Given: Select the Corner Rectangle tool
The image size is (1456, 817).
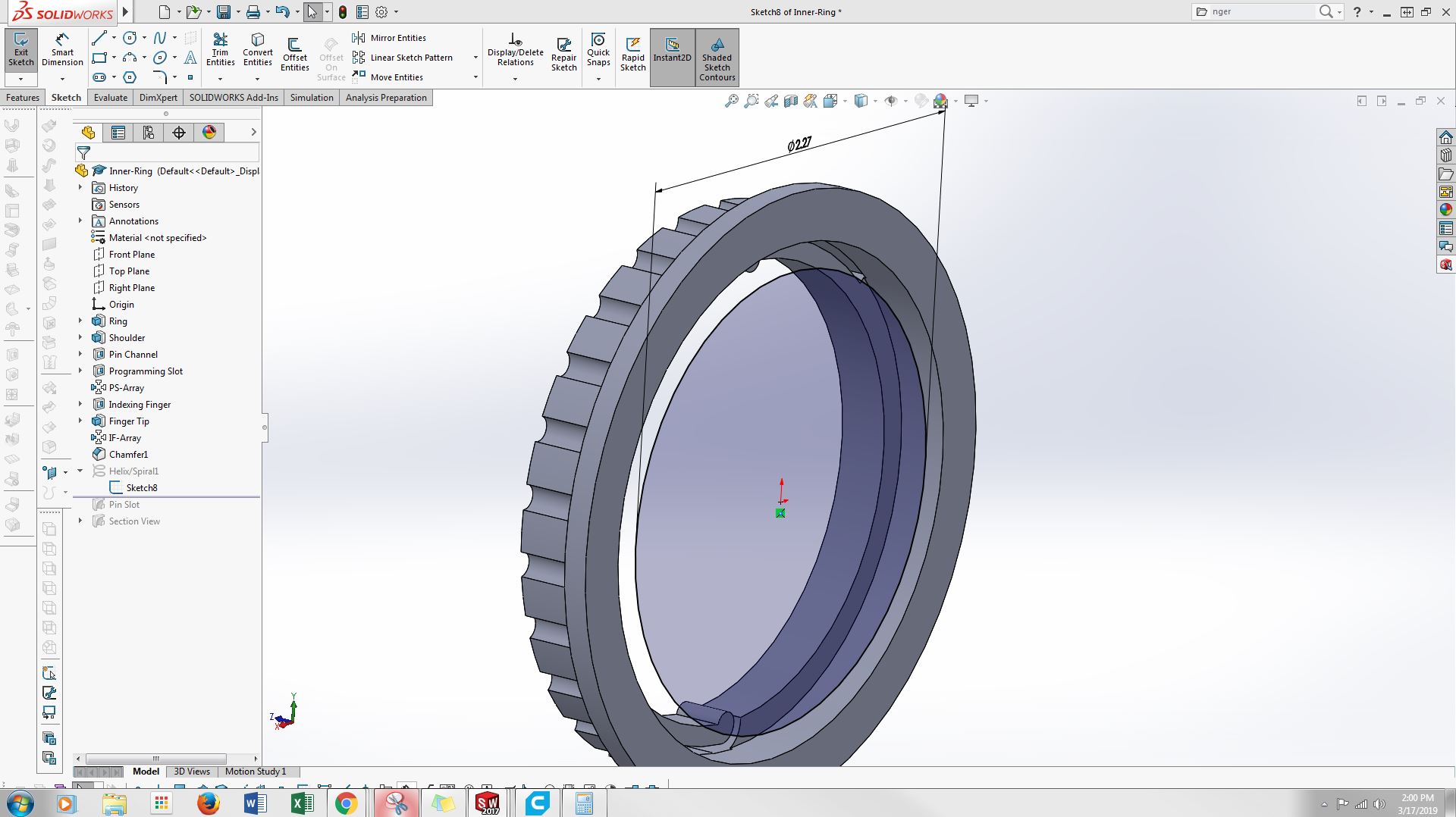Looking at the screenshot, I should click(99, 58).
